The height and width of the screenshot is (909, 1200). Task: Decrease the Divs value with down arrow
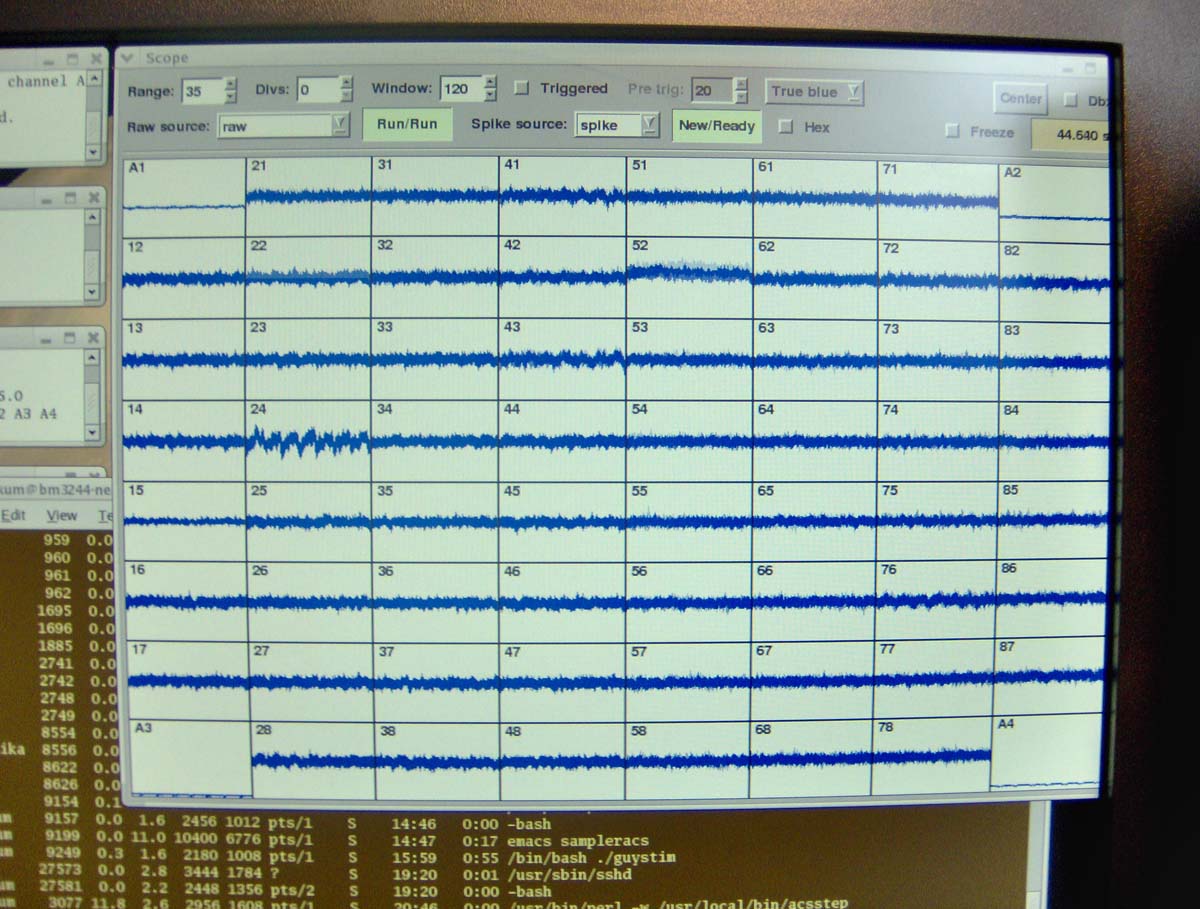(x=347, y=96)
